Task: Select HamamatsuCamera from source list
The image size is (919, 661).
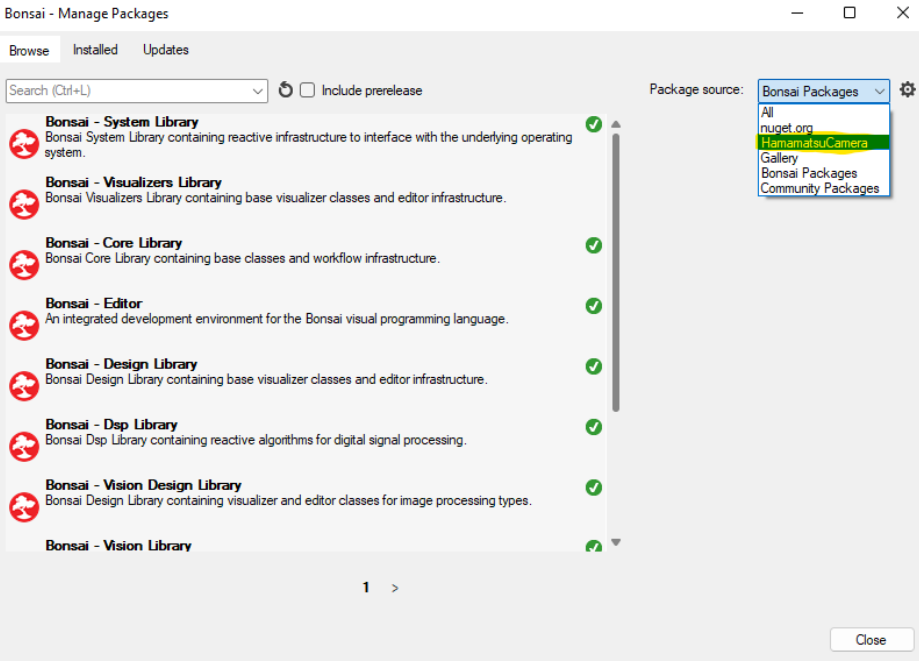Action: [814, 143]
